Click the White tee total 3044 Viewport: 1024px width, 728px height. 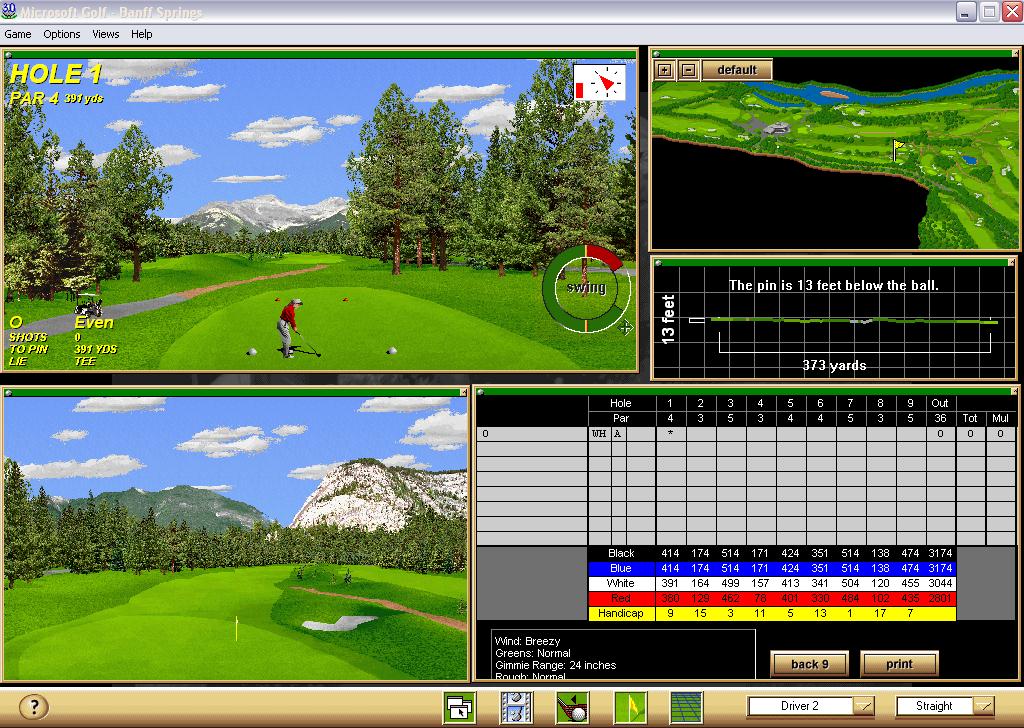click(x=940, y=583)
